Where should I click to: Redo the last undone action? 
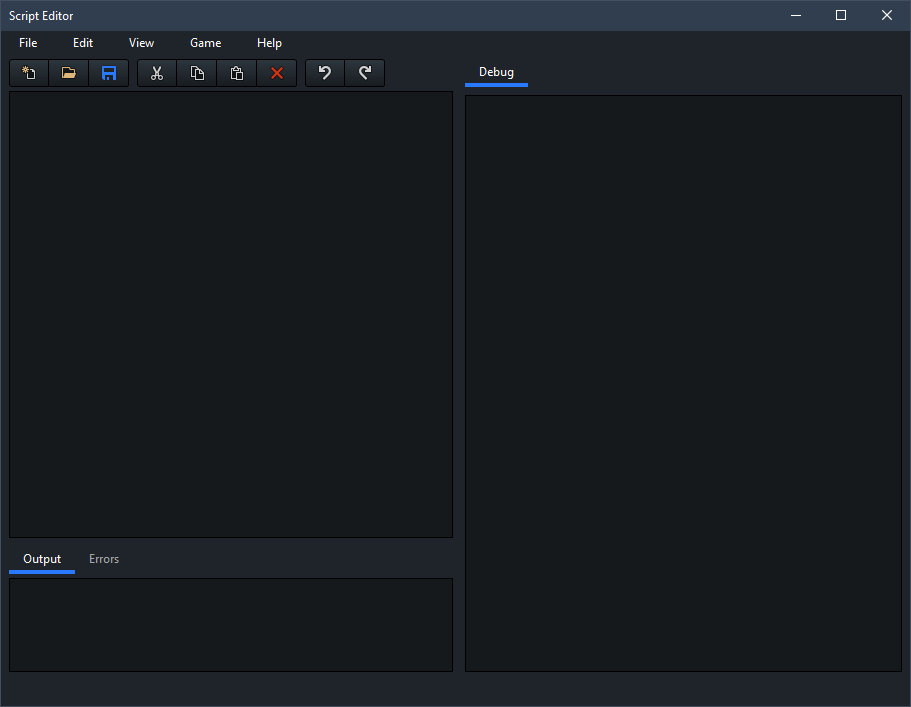(x=365, y=73)
